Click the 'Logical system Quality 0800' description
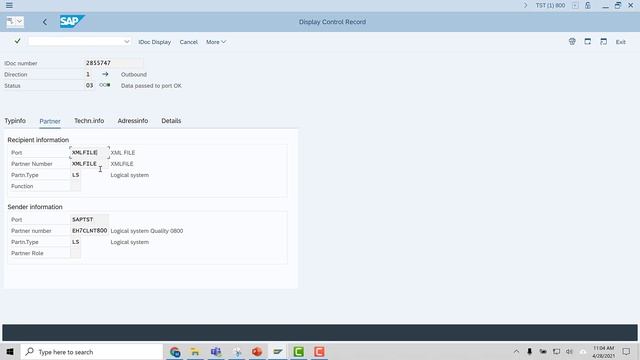This screenshot has width=640, height=360. (x=147, y=231)
